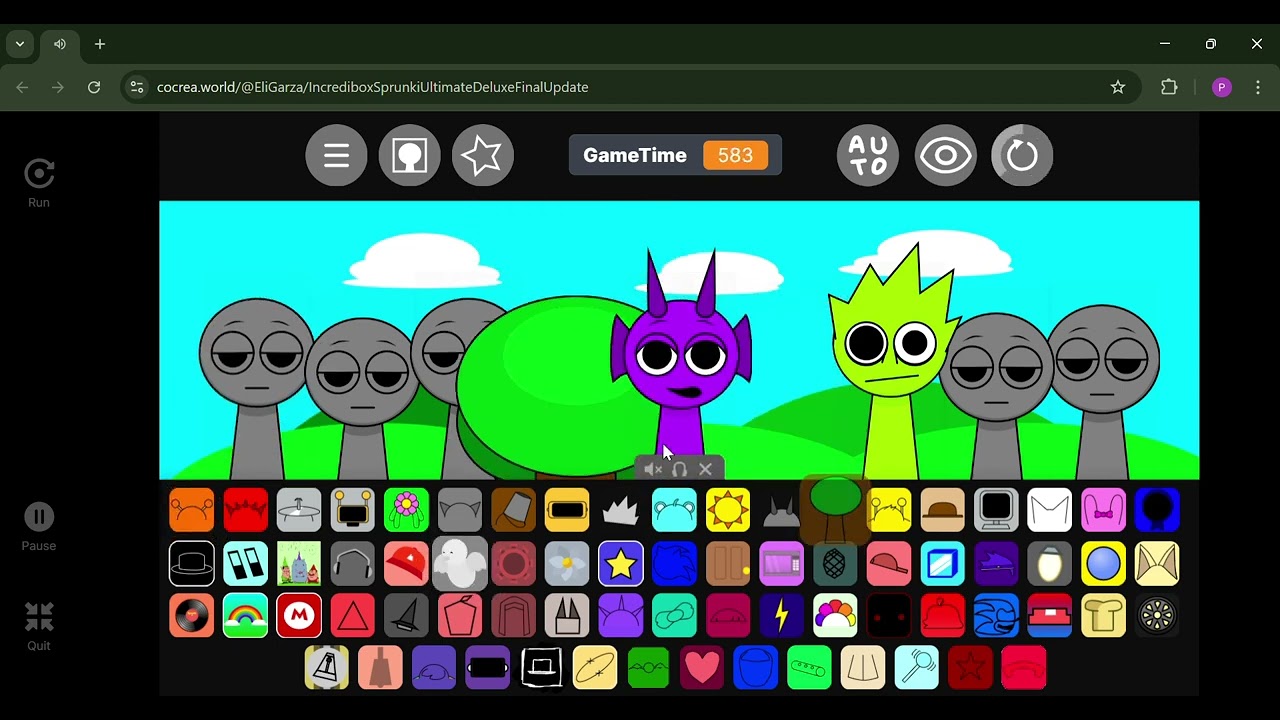This screenshot has height=720, width=1280.
Task: Select the green flute icon
Action: coord(809,668)
